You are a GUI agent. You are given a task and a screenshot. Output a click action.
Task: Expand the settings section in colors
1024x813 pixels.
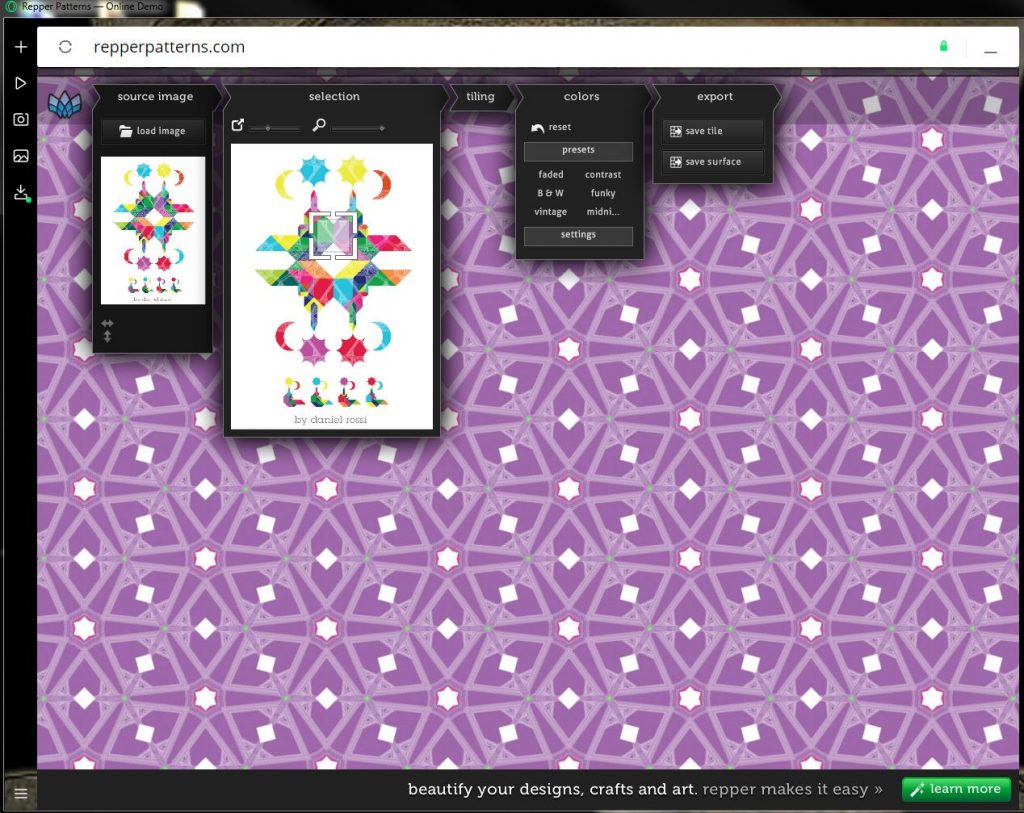pyautogui.click(x=578, y=235)
